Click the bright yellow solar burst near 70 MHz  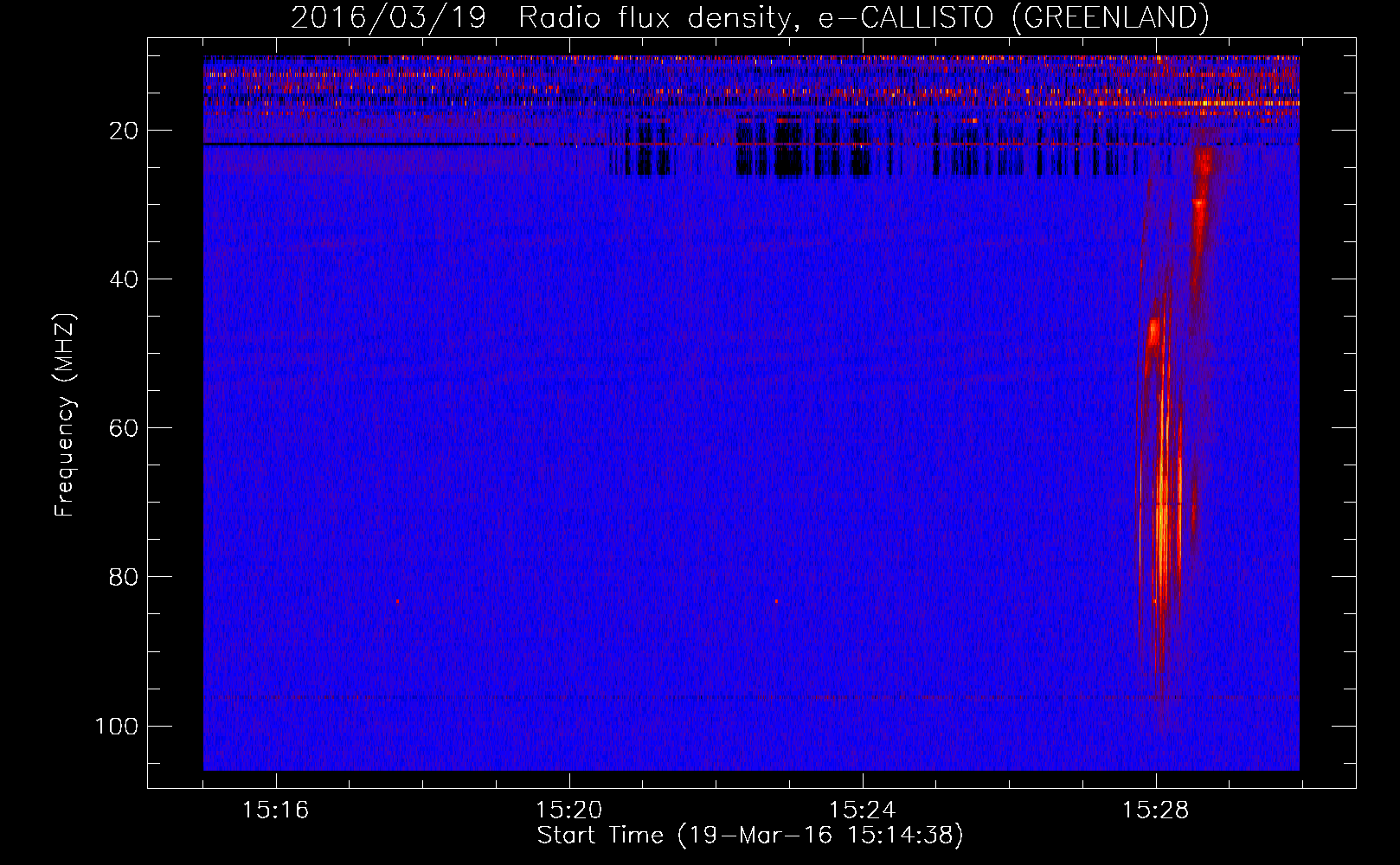(1162, 519)
